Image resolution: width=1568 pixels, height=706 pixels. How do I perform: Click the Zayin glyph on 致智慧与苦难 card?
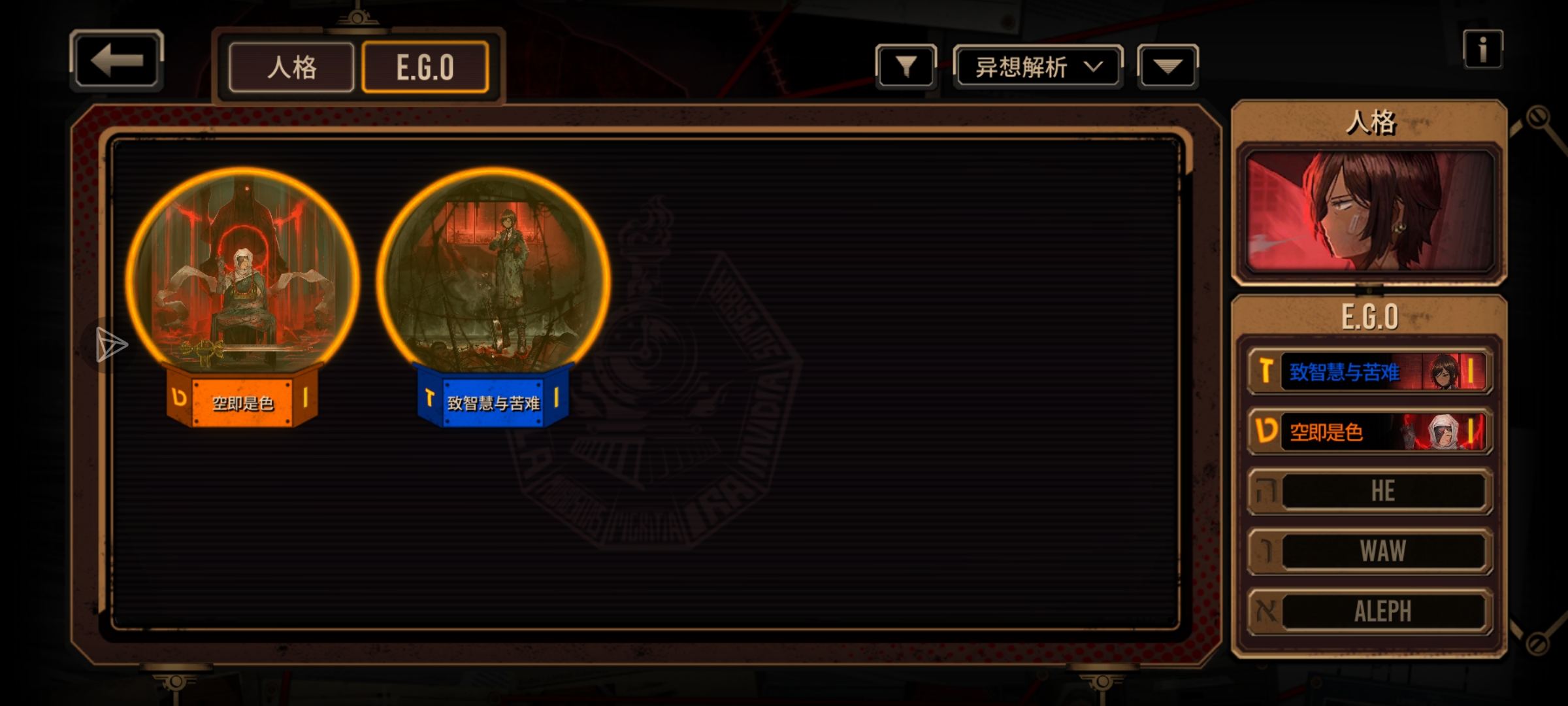429,397
